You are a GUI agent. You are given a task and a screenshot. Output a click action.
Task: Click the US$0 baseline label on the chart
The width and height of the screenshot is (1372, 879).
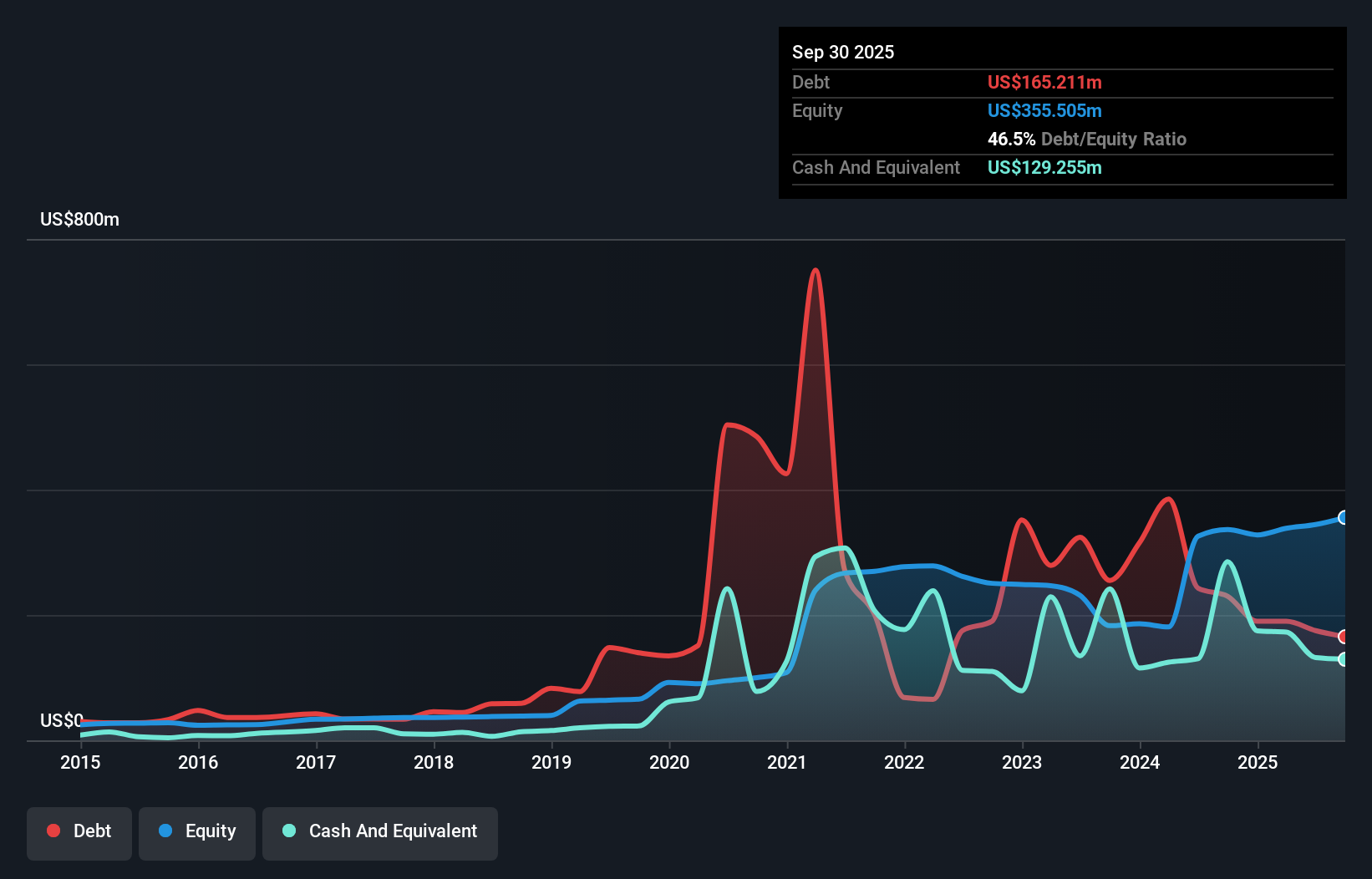tap(60, 720)
